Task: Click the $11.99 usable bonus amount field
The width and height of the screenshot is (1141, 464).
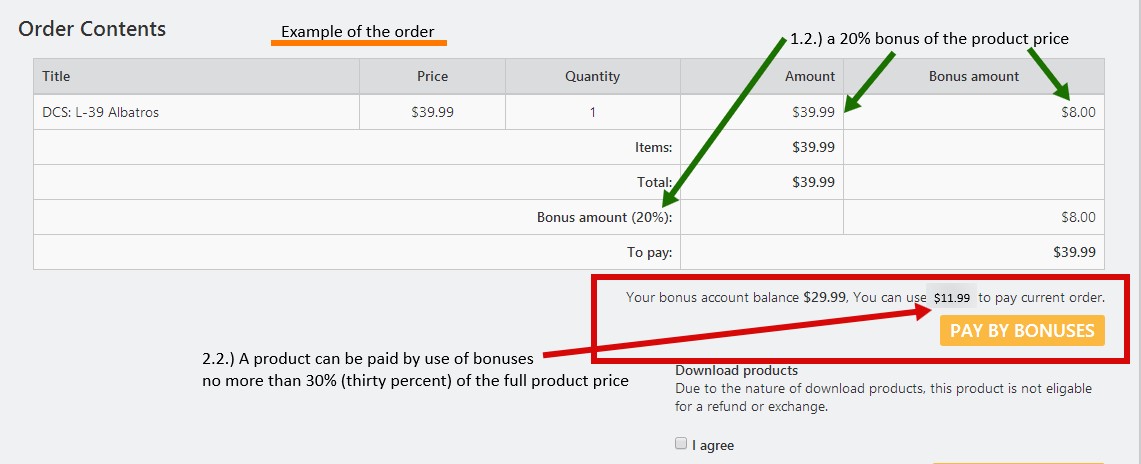Action: click(951, 298)
